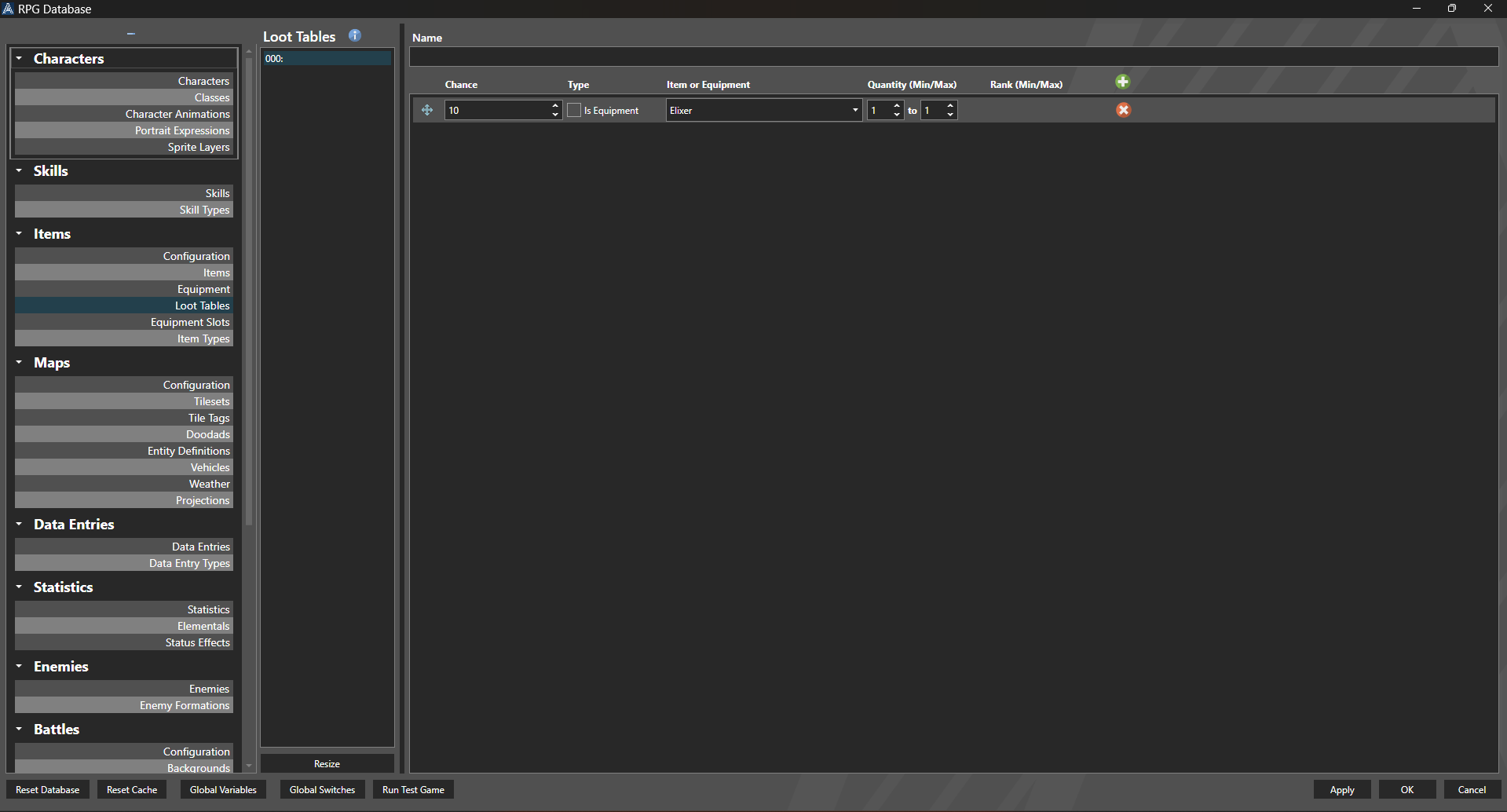Enable the Is Equipment checkbox
Viewport: 1507px width, 812px height.
click(574, 111)
